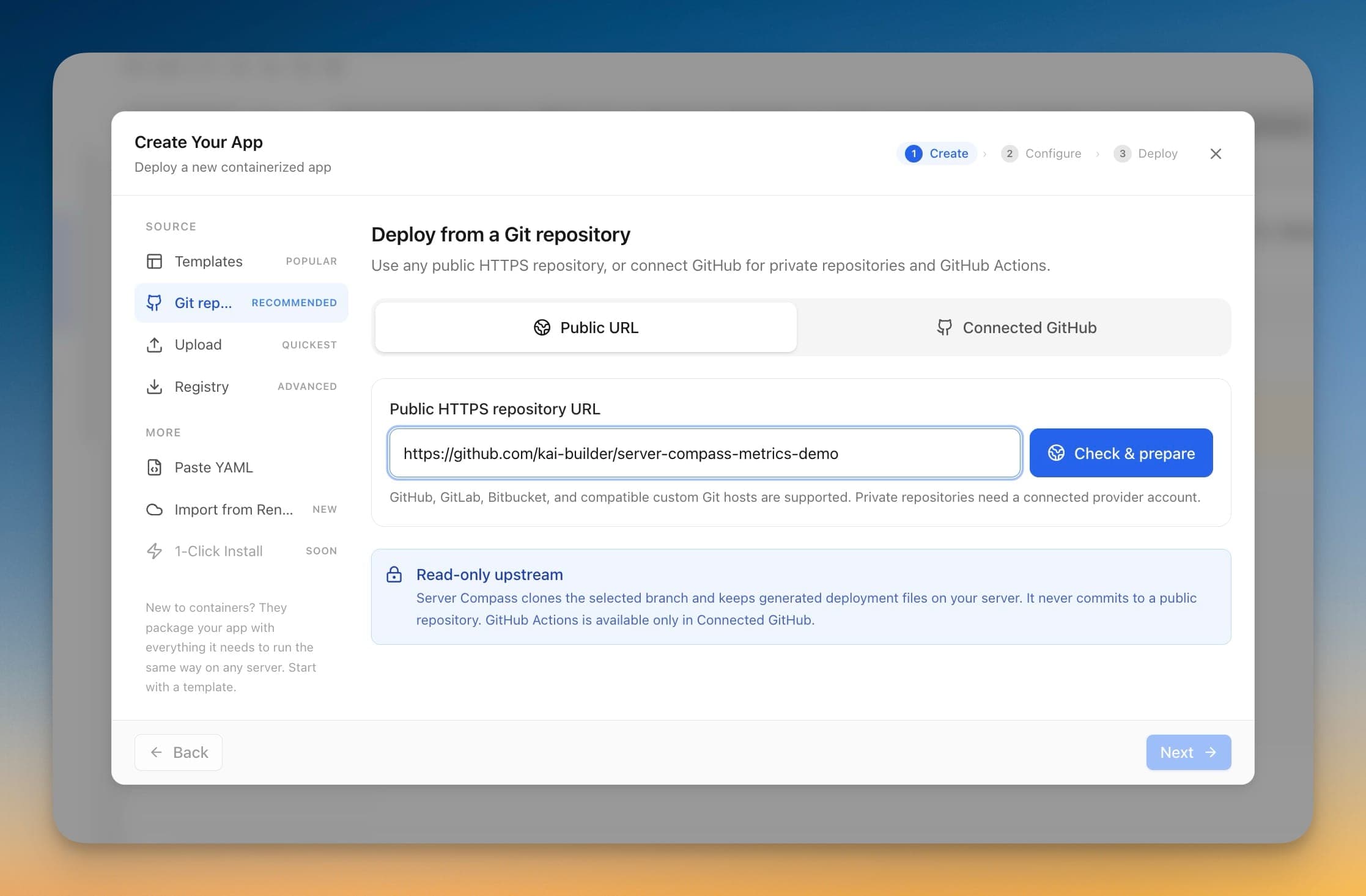Click the Registry download icon

(x=154, y=387)
